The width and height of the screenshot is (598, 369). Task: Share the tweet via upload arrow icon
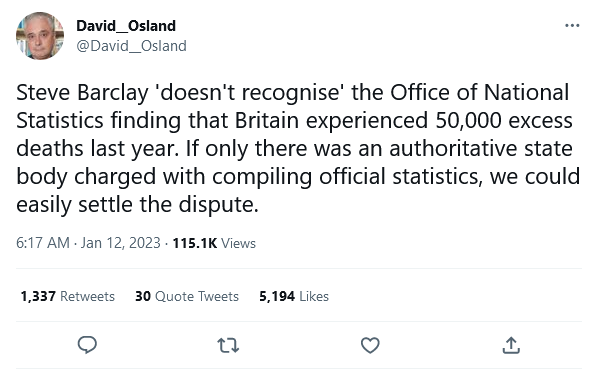tap(511, 345)
